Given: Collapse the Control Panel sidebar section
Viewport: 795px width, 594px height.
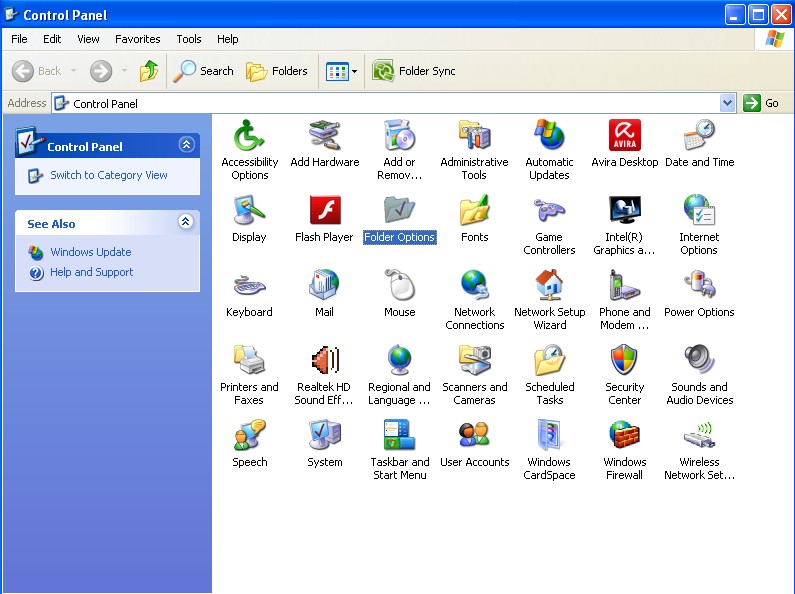Looking at the screenshot, I should click(x=186, y=145).
